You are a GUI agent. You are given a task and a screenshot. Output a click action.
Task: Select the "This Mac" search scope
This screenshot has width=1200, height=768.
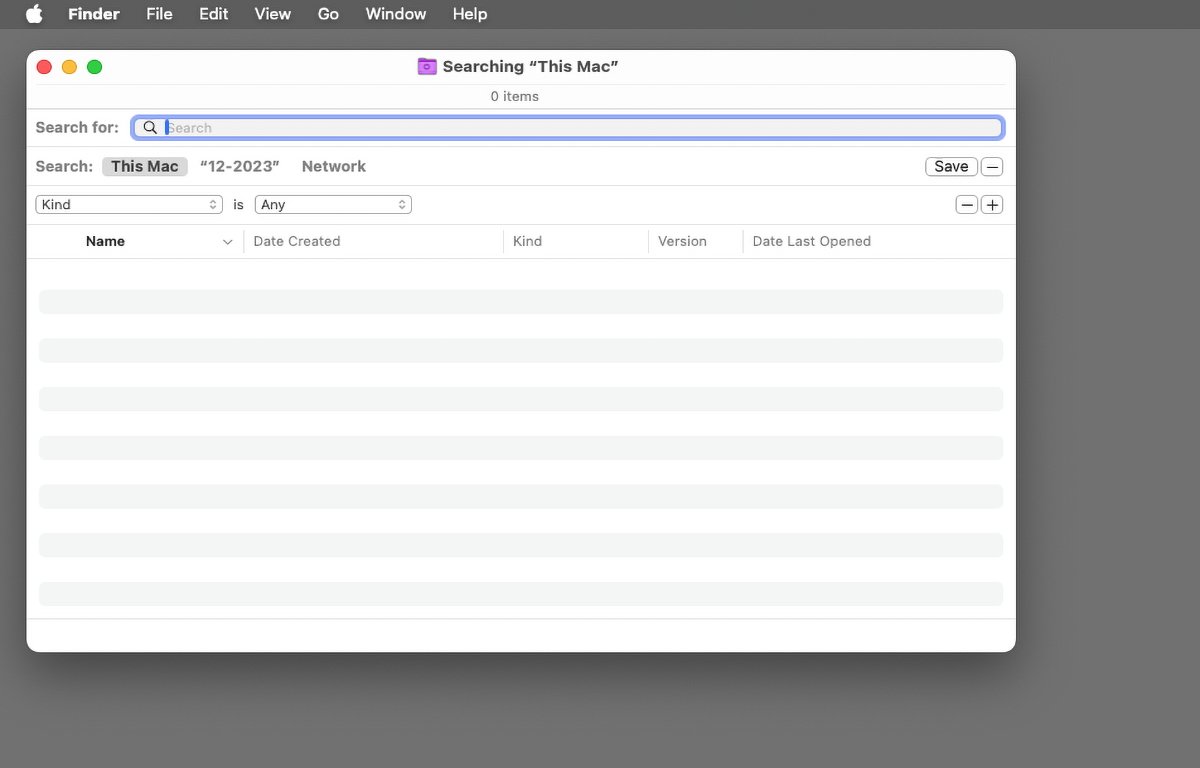click(144, 167)
